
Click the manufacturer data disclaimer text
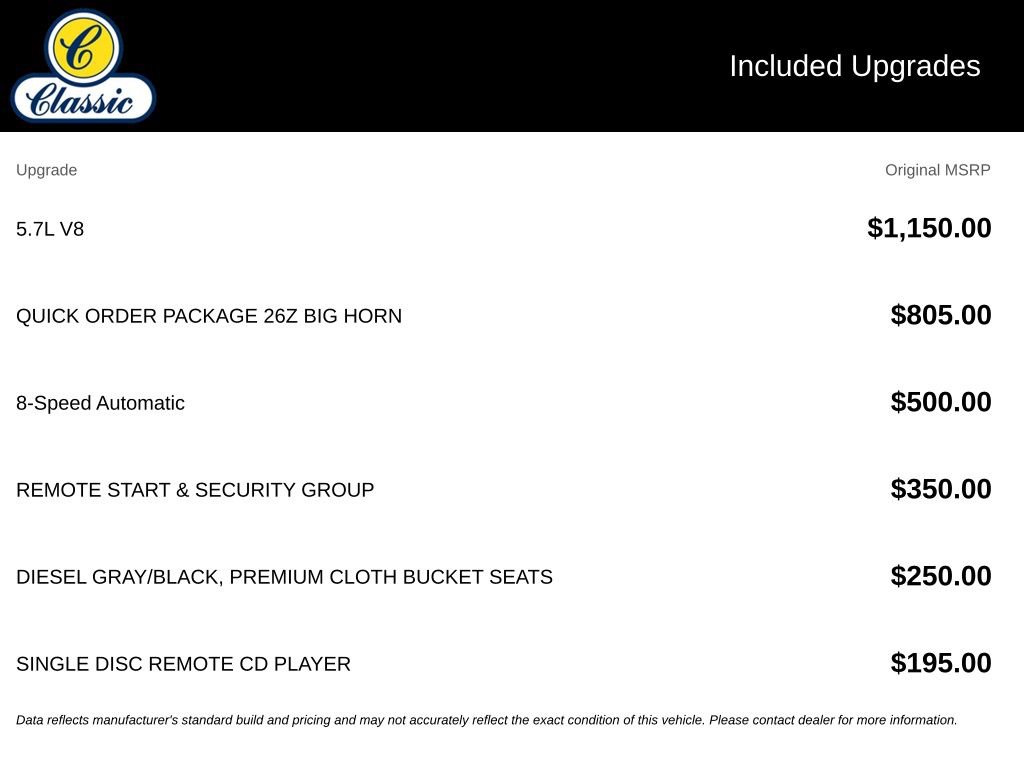point(487,720)
